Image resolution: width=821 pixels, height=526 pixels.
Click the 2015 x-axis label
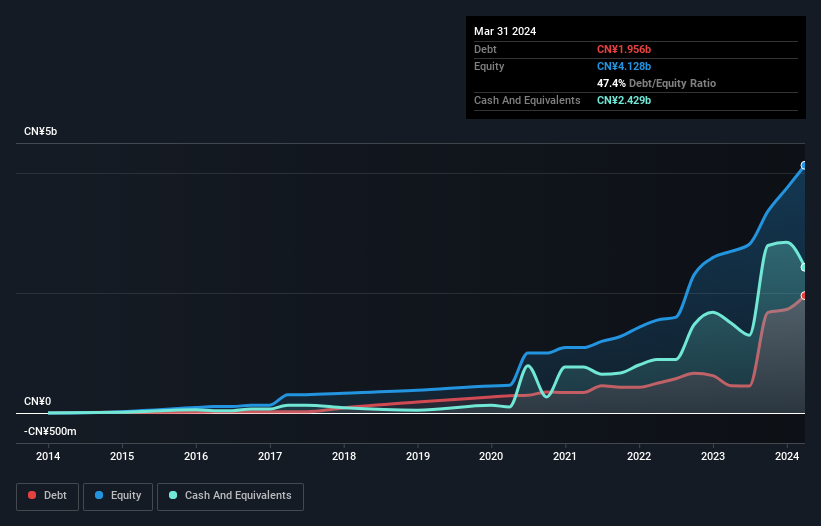click(x=122, y=456)
